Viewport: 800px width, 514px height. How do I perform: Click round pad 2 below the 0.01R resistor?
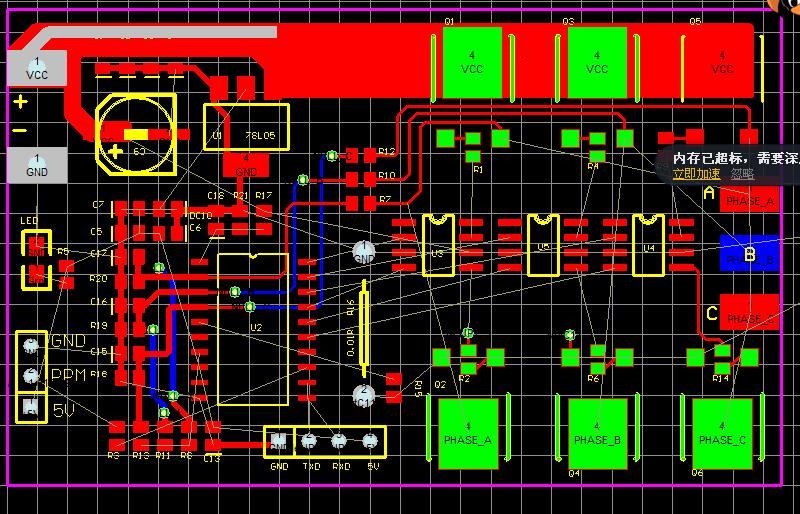click(364, 395)
